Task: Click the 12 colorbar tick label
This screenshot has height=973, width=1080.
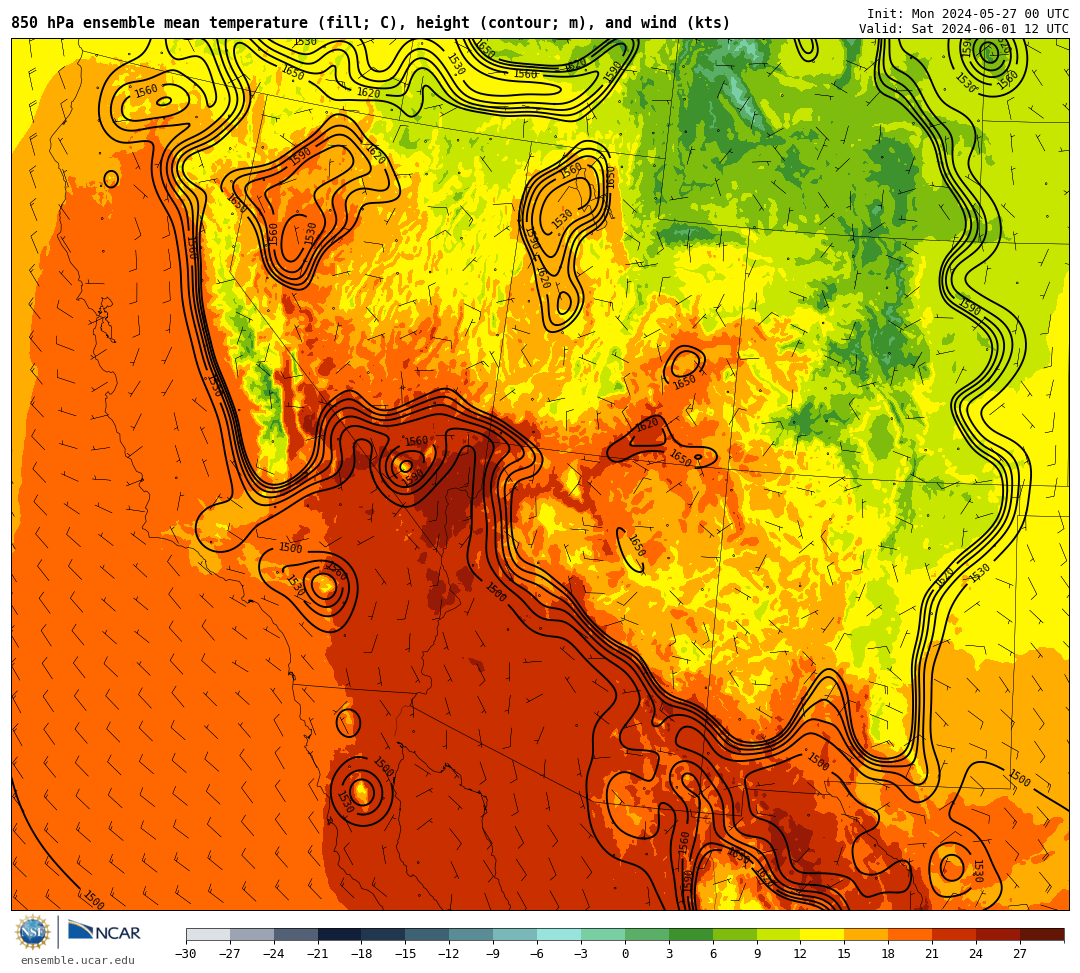Action: click(x=800, y=954)
